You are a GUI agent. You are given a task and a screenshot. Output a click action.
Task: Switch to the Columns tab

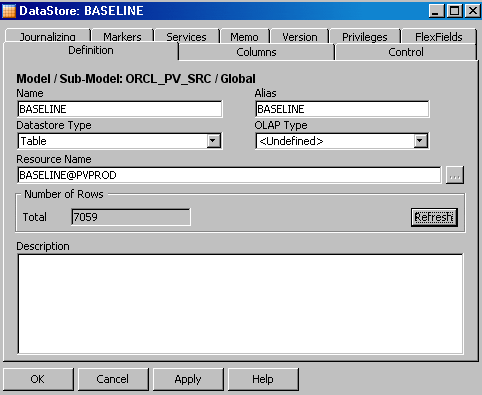coord(256,52)
